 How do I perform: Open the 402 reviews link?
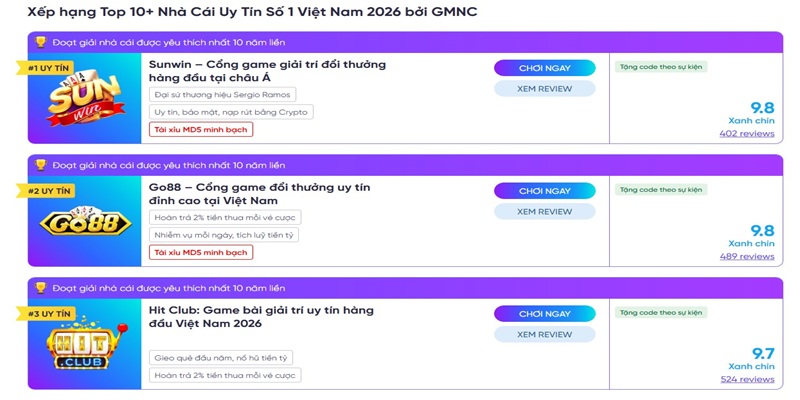point(747,134)
